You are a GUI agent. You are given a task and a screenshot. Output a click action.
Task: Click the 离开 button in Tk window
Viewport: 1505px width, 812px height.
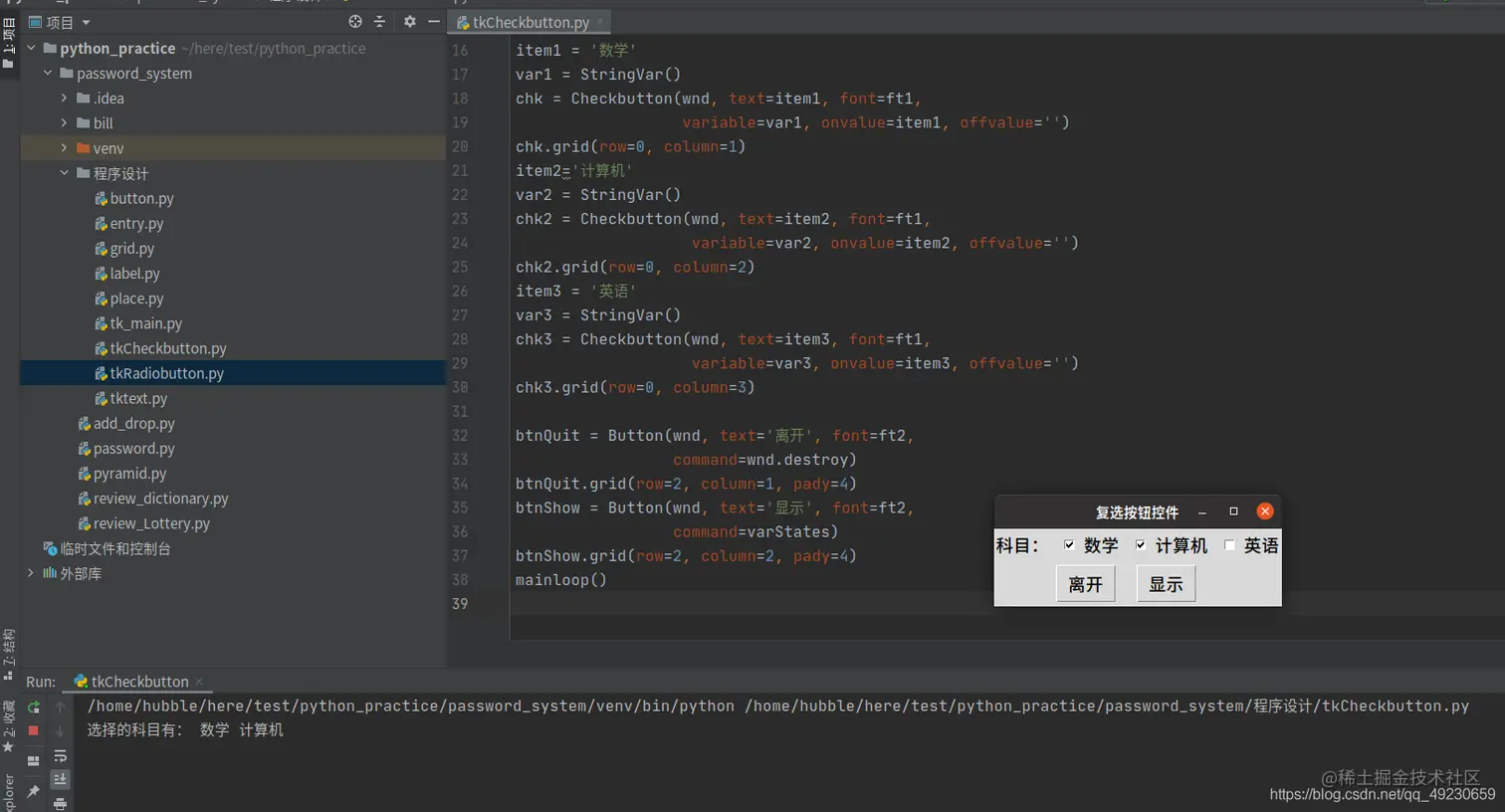point(1085,584)
